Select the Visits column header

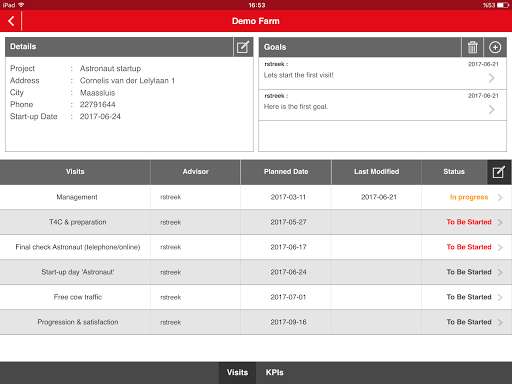point(75,172)
